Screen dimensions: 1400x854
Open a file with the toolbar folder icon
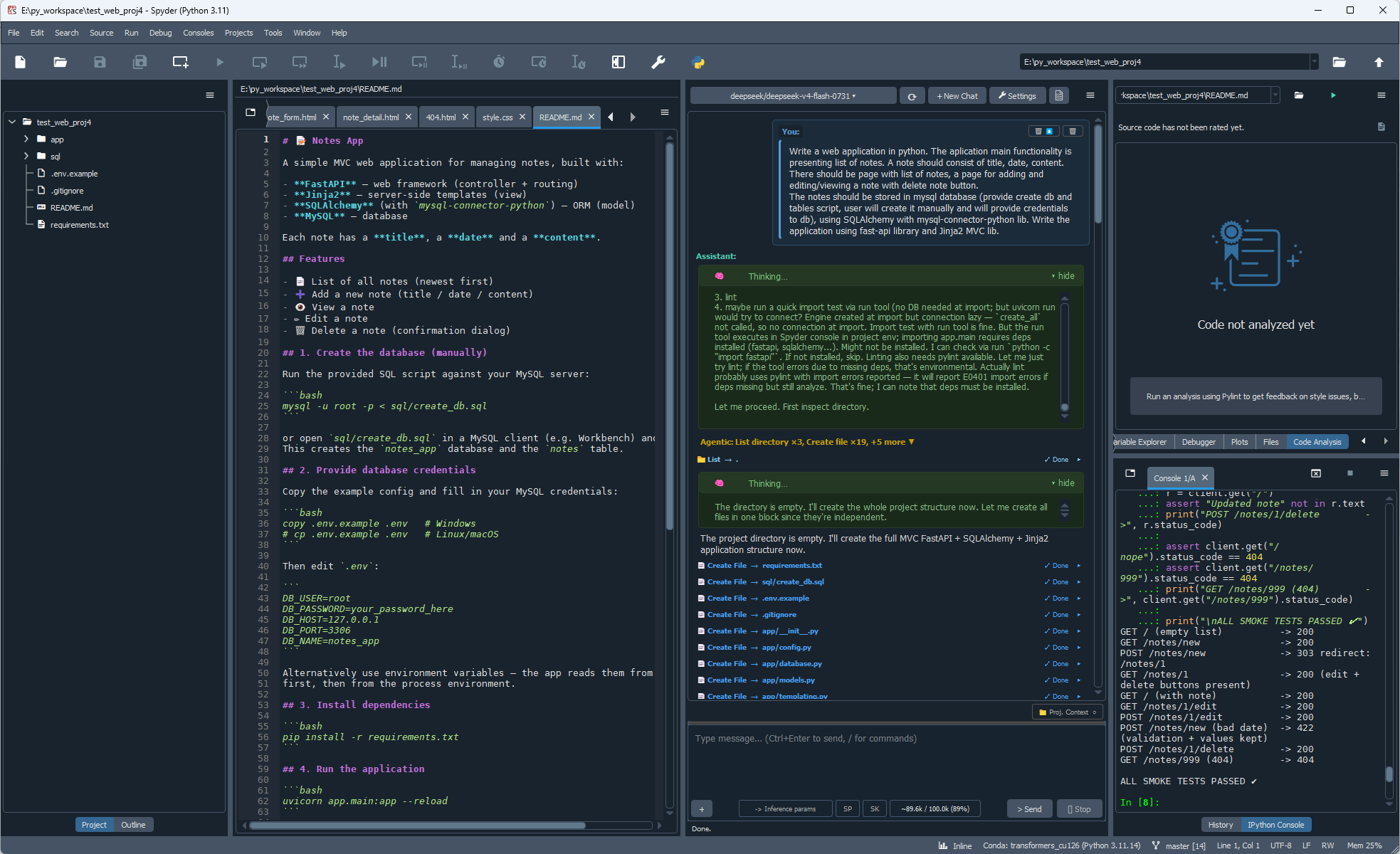[60, 62]
